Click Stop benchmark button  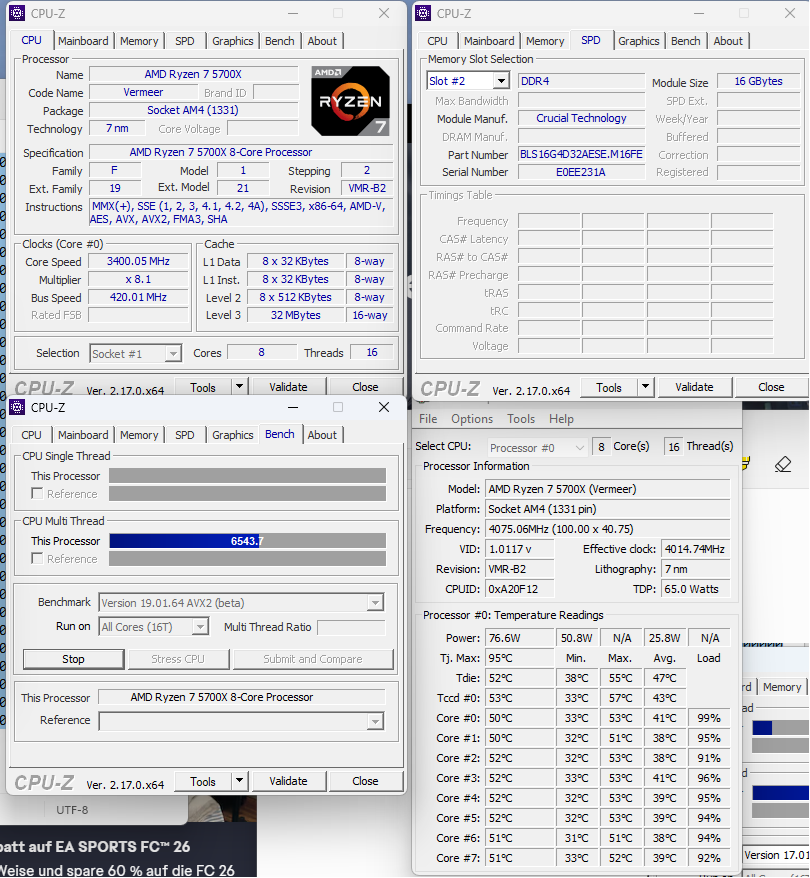pyautogui.click(x=73, y=659)
